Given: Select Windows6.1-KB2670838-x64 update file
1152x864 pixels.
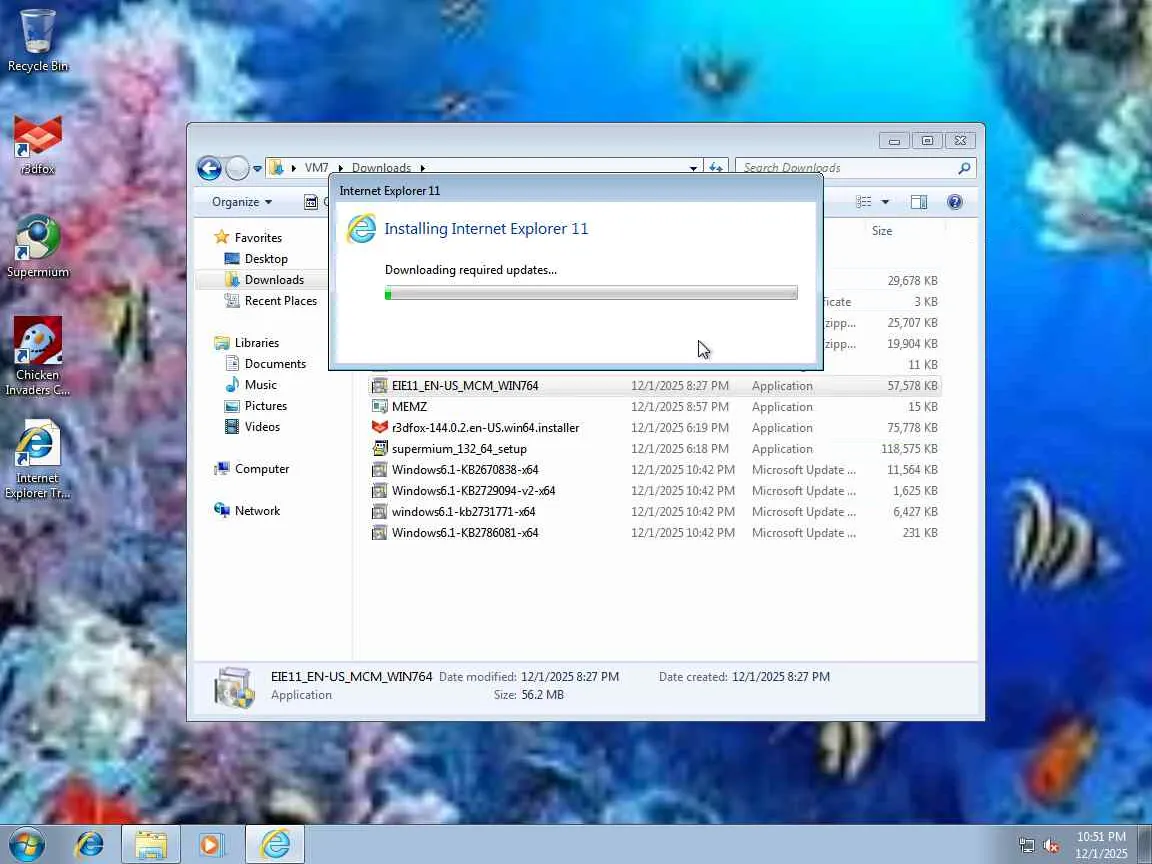Looking at the screenshot, I should click(655, 469).
